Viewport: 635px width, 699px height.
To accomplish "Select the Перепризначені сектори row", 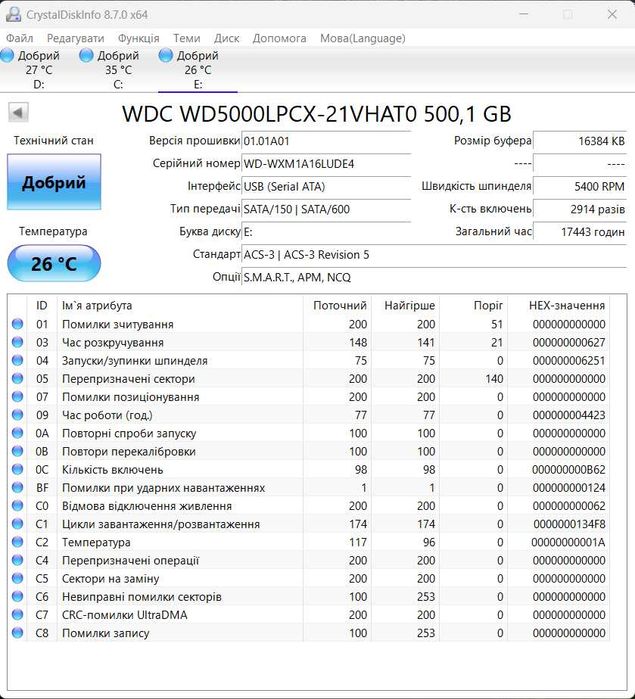I will [309, 378].
